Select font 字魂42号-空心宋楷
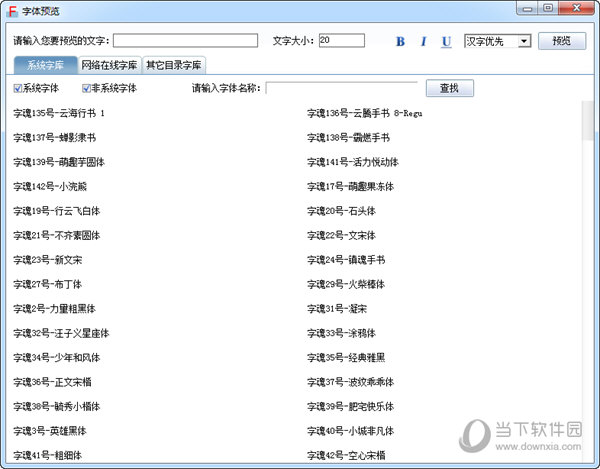 point(346,456)
